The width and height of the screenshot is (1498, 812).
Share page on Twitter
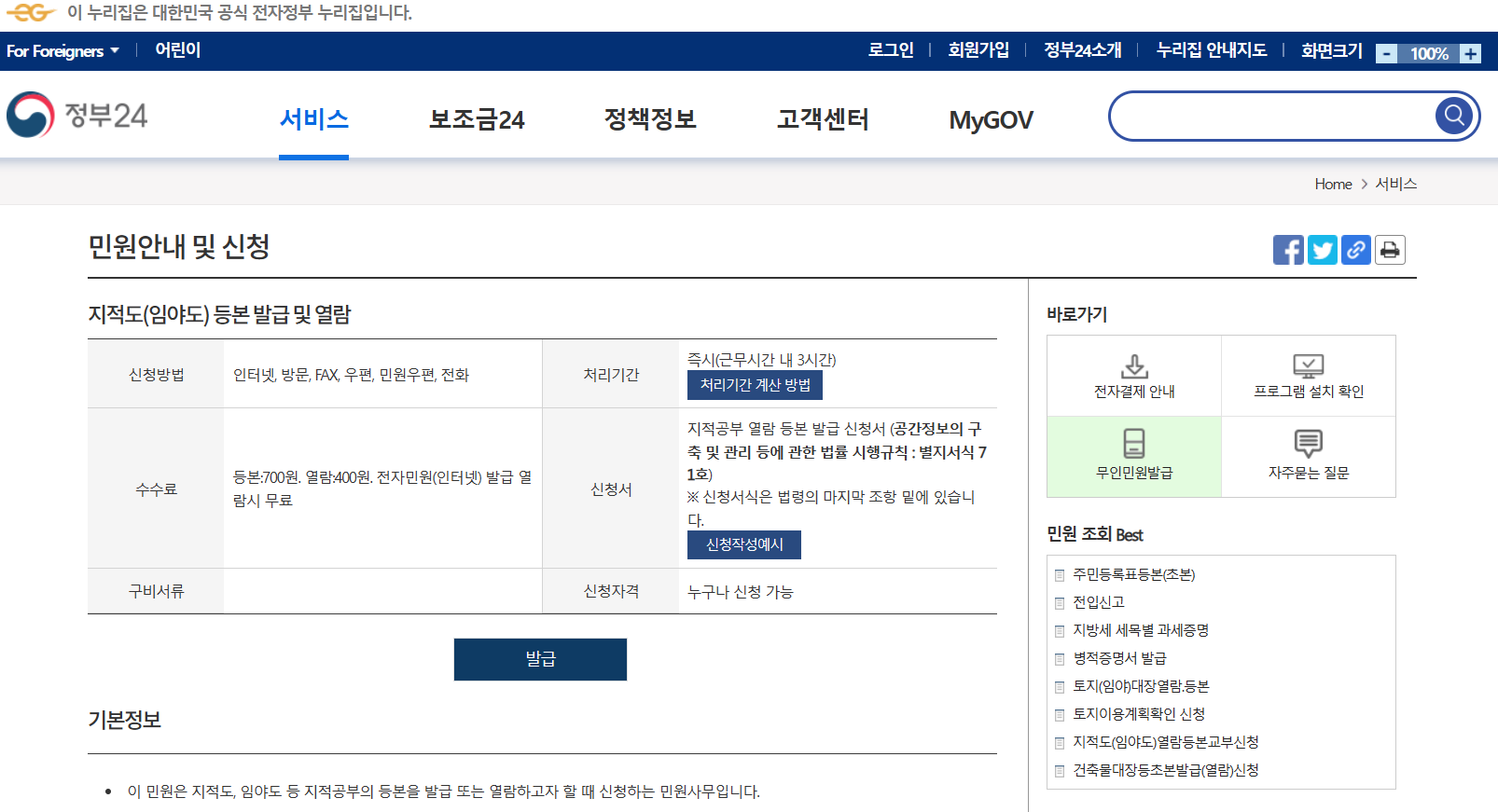pyautogui.click(x=1322, y=250)
